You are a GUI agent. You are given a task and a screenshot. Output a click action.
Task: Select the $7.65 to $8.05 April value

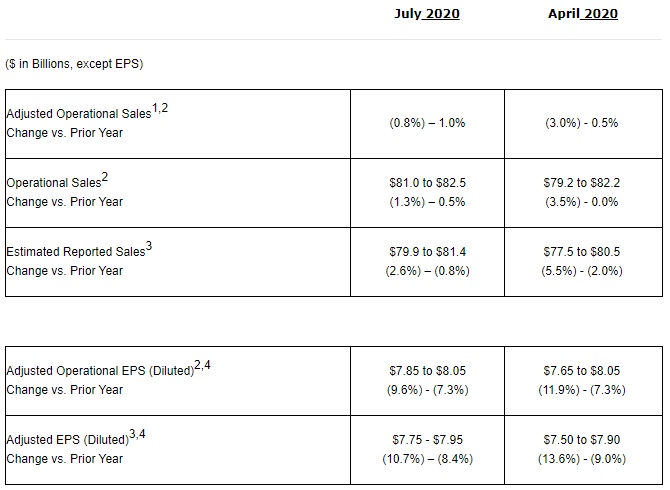tap(582, 372)
